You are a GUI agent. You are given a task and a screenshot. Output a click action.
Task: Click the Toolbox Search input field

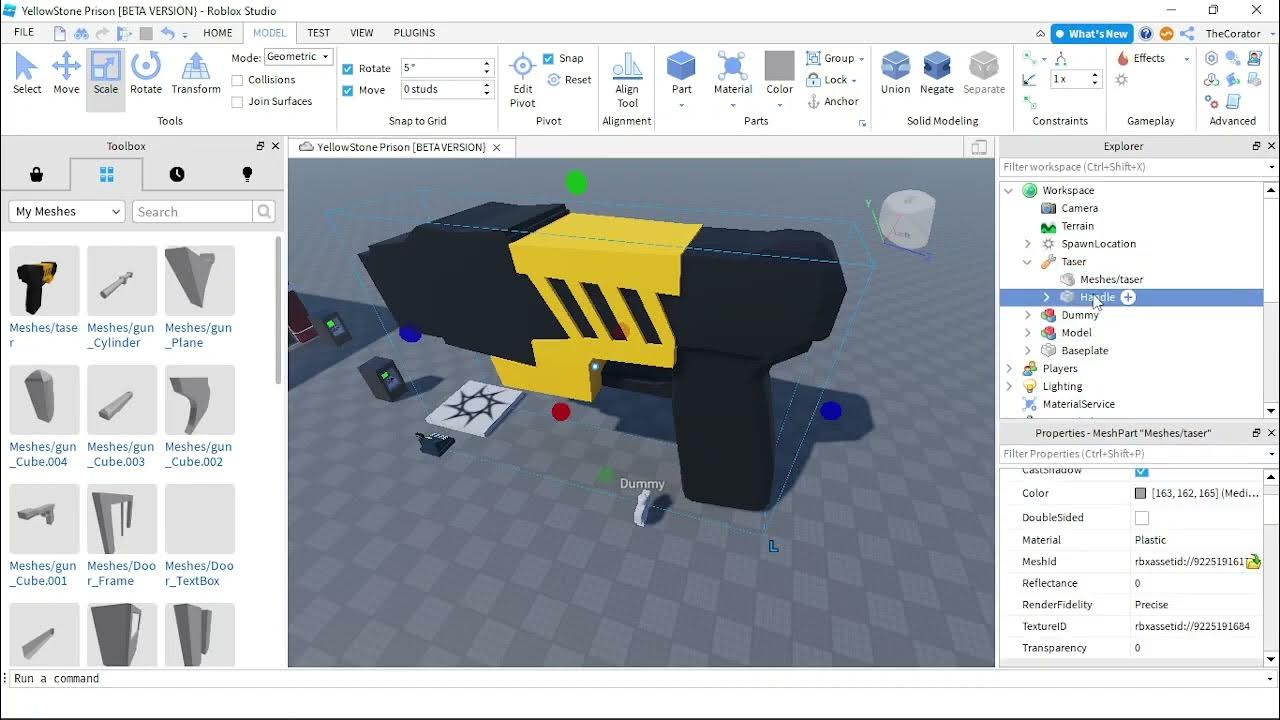pyautogui.click(x=193, y=211)
